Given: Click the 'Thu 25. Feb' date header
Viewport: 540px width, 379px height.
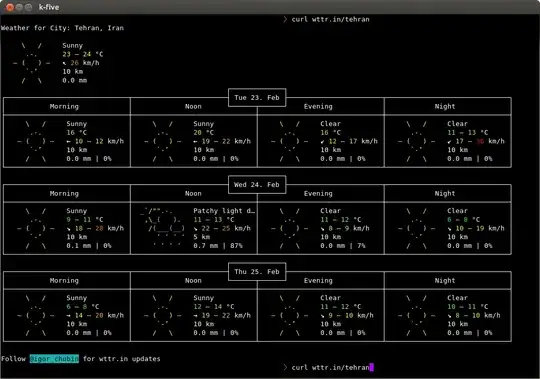Looking at the screenshot, I should pyautogui.click(x=257, y=272).
